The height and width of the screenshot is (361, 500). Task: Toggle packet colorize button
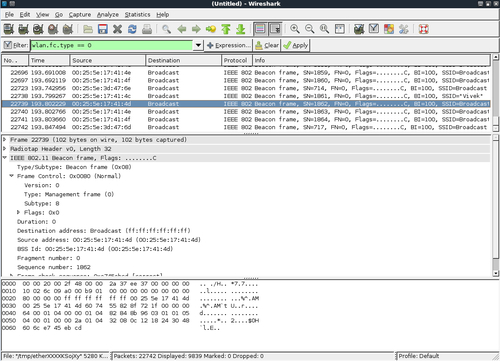260,29
